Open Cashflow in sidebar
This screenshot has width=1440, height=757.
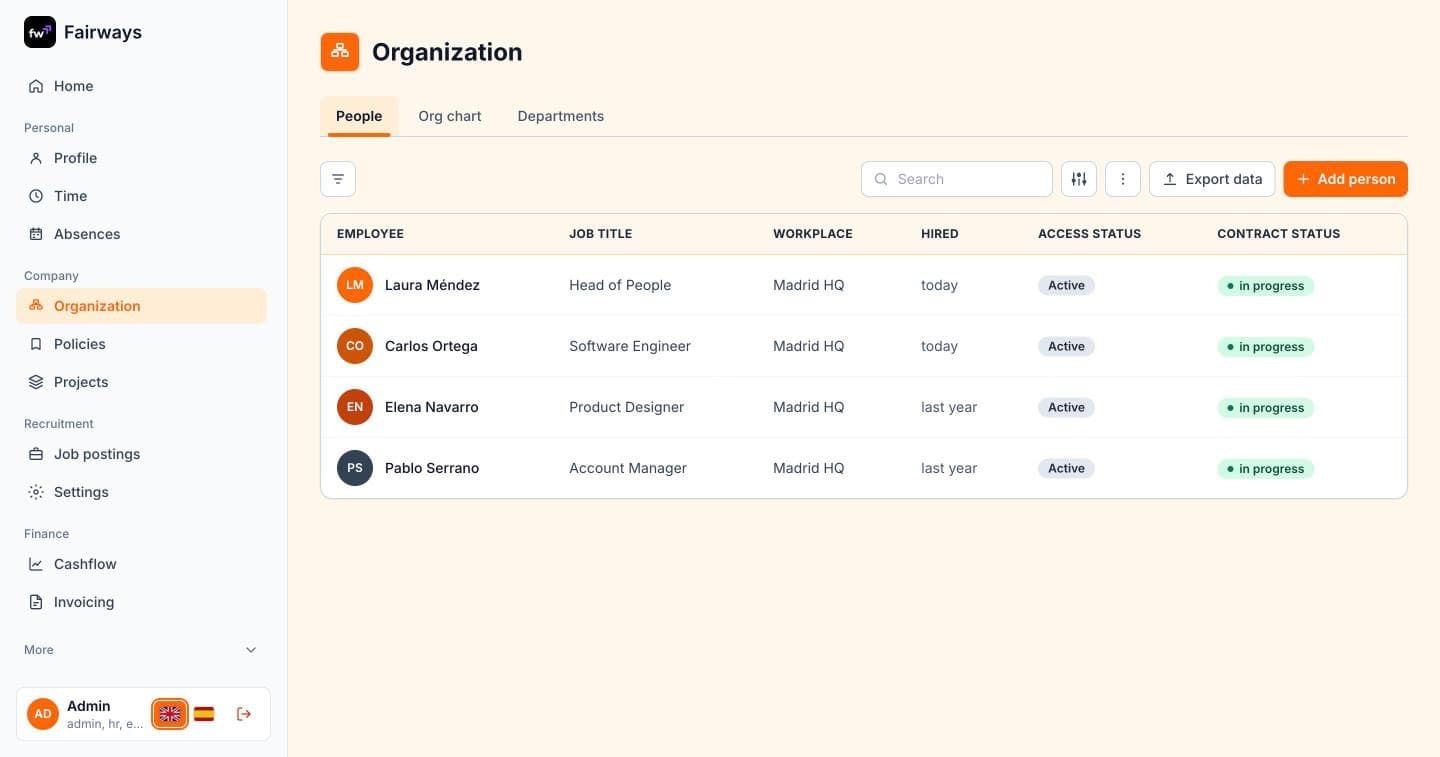pyautogui.click(x=141, y=564)
